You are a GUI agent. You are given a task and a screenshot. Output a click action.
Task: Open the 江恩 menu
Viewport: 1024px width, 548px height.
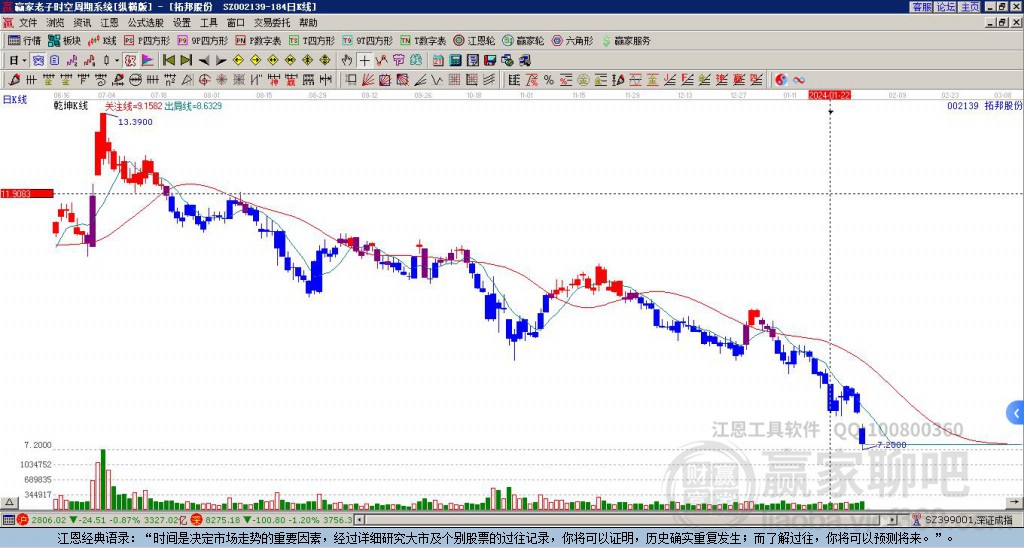(109, 23)
